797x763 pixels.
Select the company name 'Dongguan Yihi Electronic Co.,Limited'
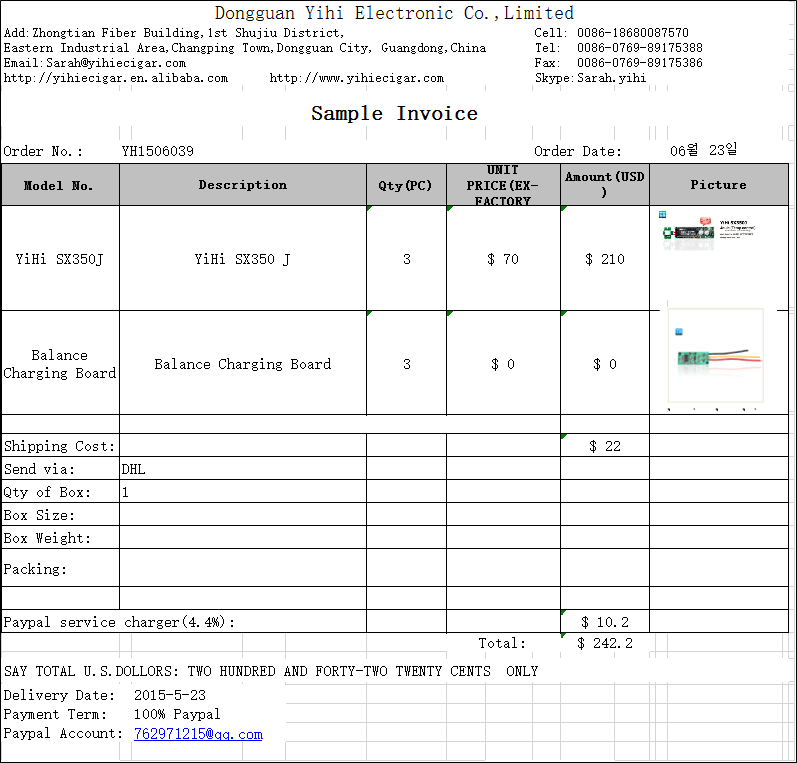pos(394,13)
